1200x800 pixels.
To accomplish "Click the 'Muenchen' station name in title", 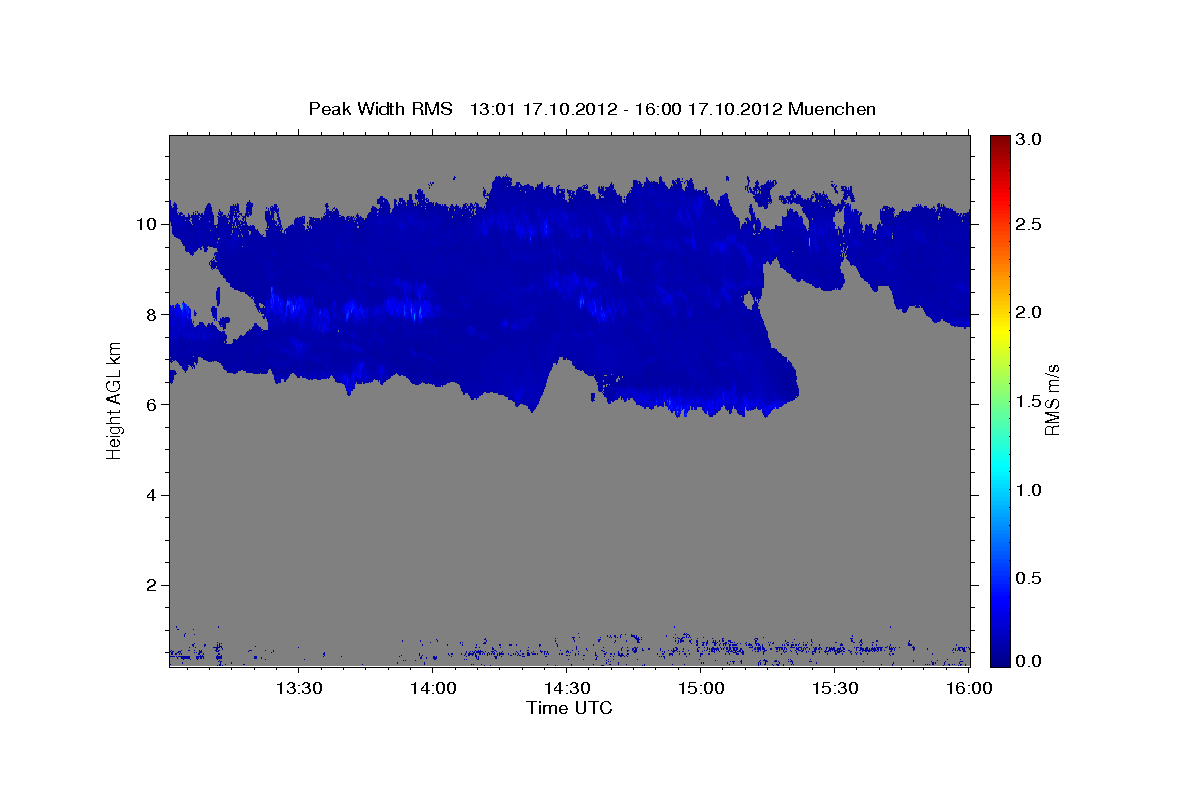I will [832, 109].
